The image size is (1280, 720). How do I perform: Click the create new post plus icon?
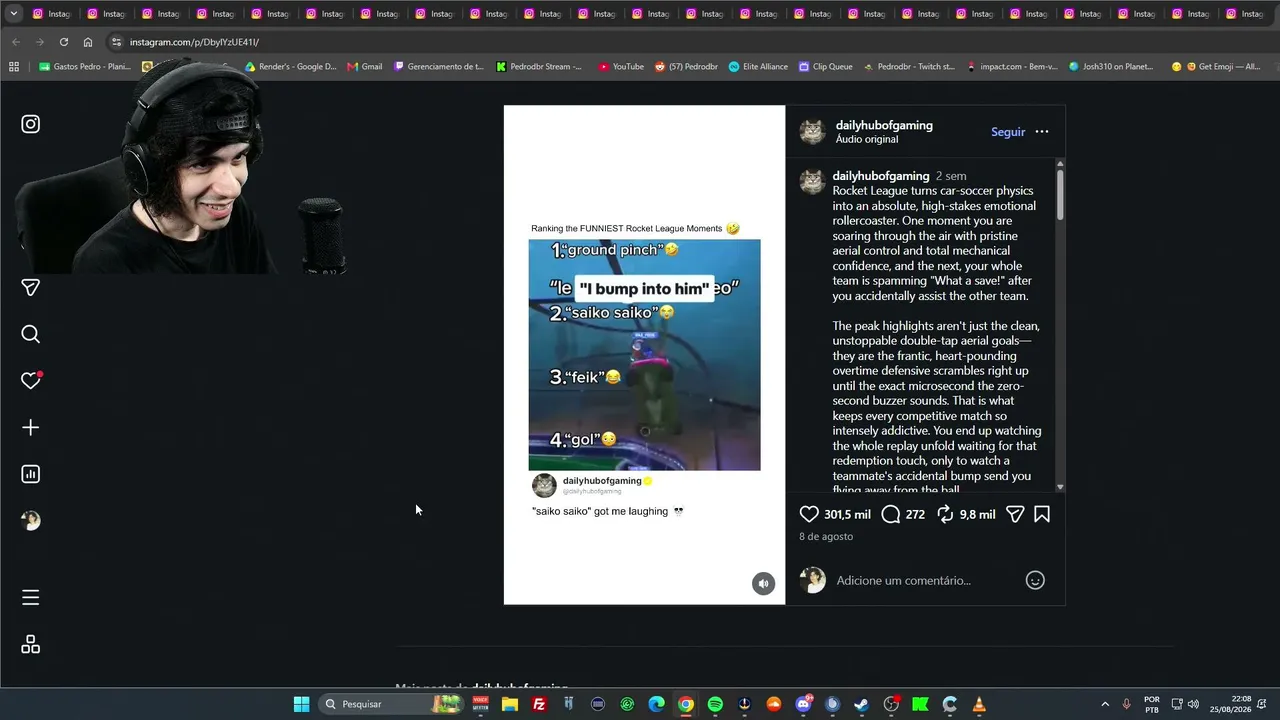pyautogui.click(x=31, y=428)
